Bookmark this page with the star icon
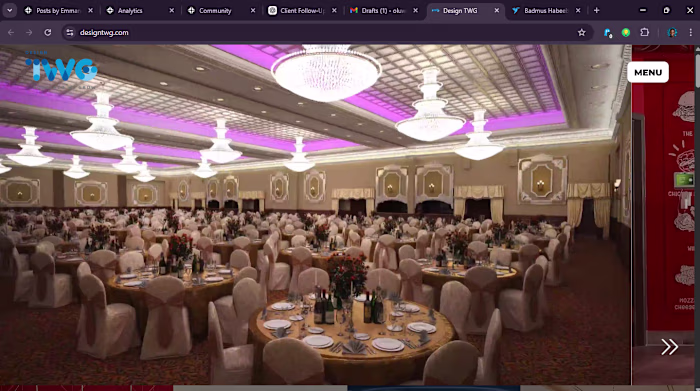The height and width of the screenshot is (391, 700). pyautogui.click(x=581, y=33)
